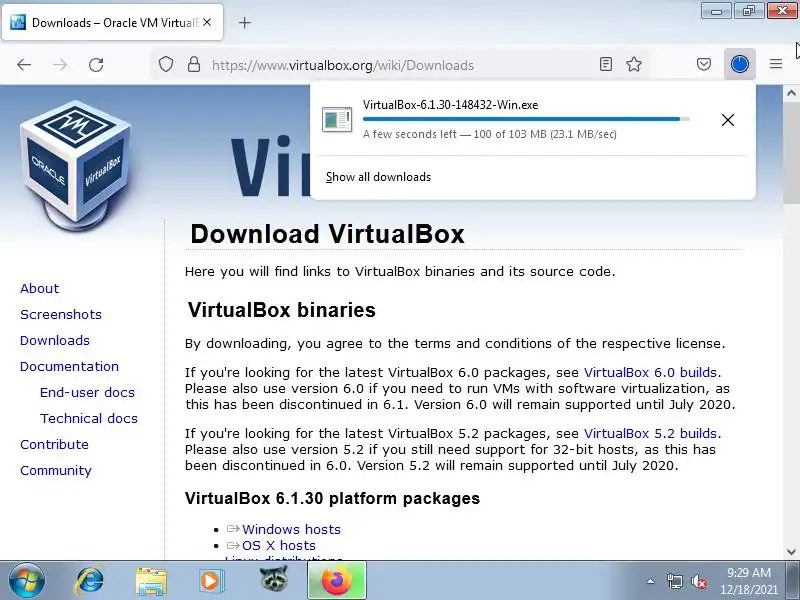Click the VirtualBox exe file icon in downloads panel
This screenshot has height=600, width=800.
[x=337, y=119]
